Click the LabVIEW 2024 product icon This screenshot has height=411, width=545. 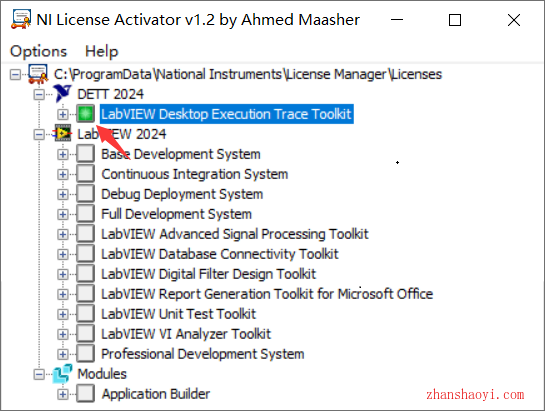[63, 134]
